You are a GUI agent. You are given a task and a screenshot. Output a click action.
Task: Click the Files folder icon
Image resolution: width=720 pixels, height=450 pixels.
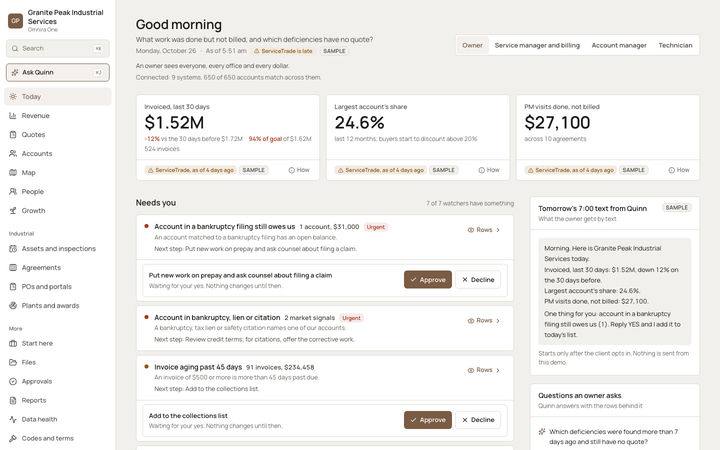(13, 362)
